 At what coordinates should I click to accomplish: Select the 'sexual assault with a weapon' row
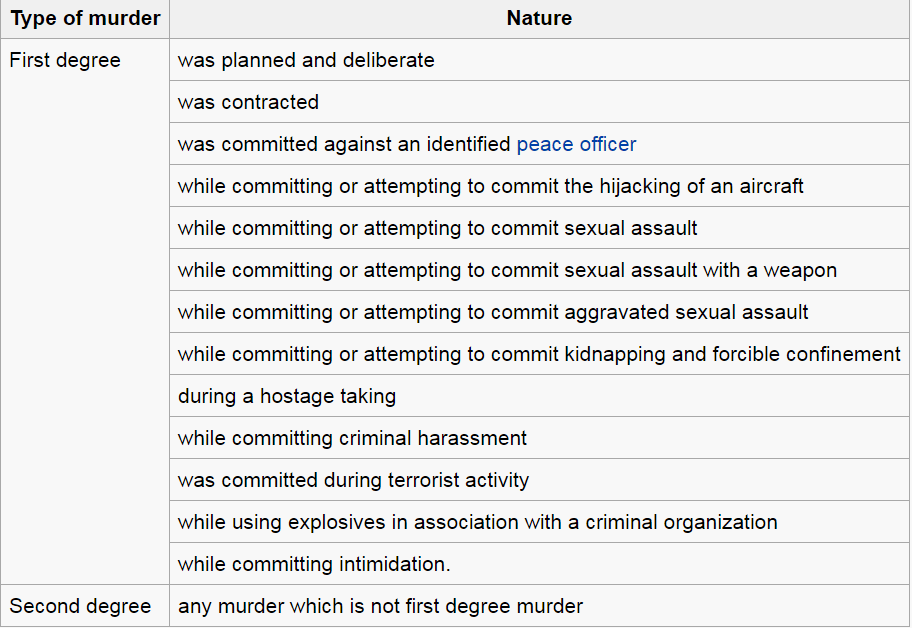click(507, 270)
